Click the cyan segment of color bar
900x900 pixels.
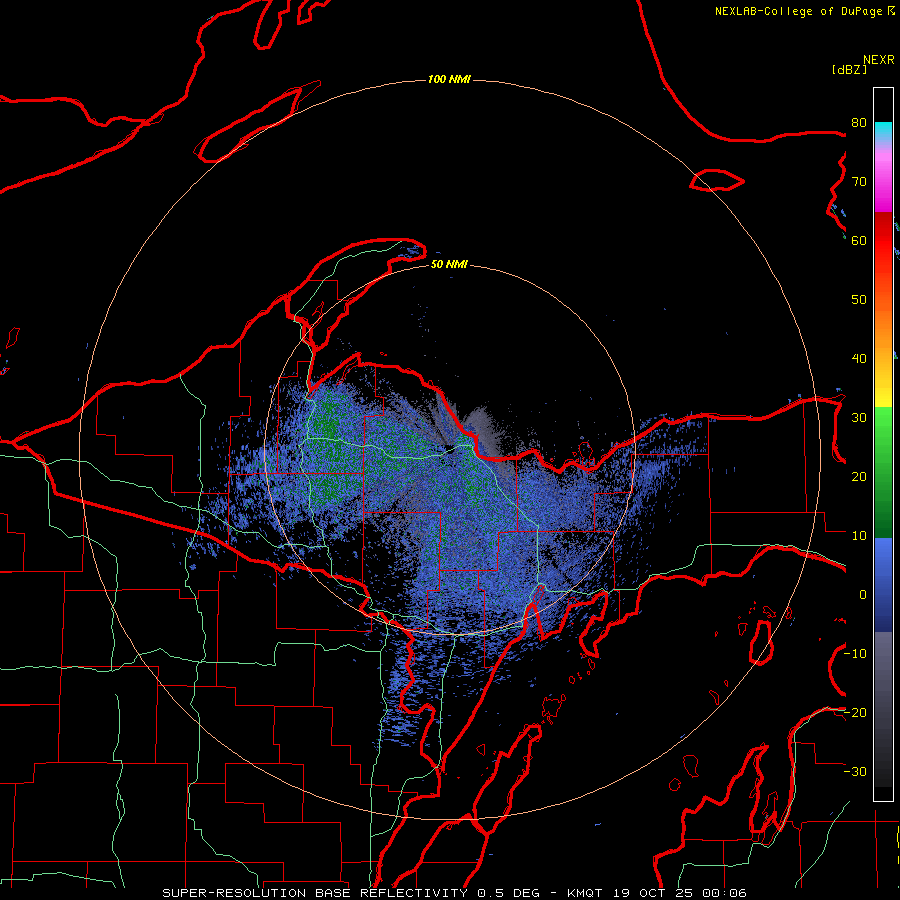point(883,131)
